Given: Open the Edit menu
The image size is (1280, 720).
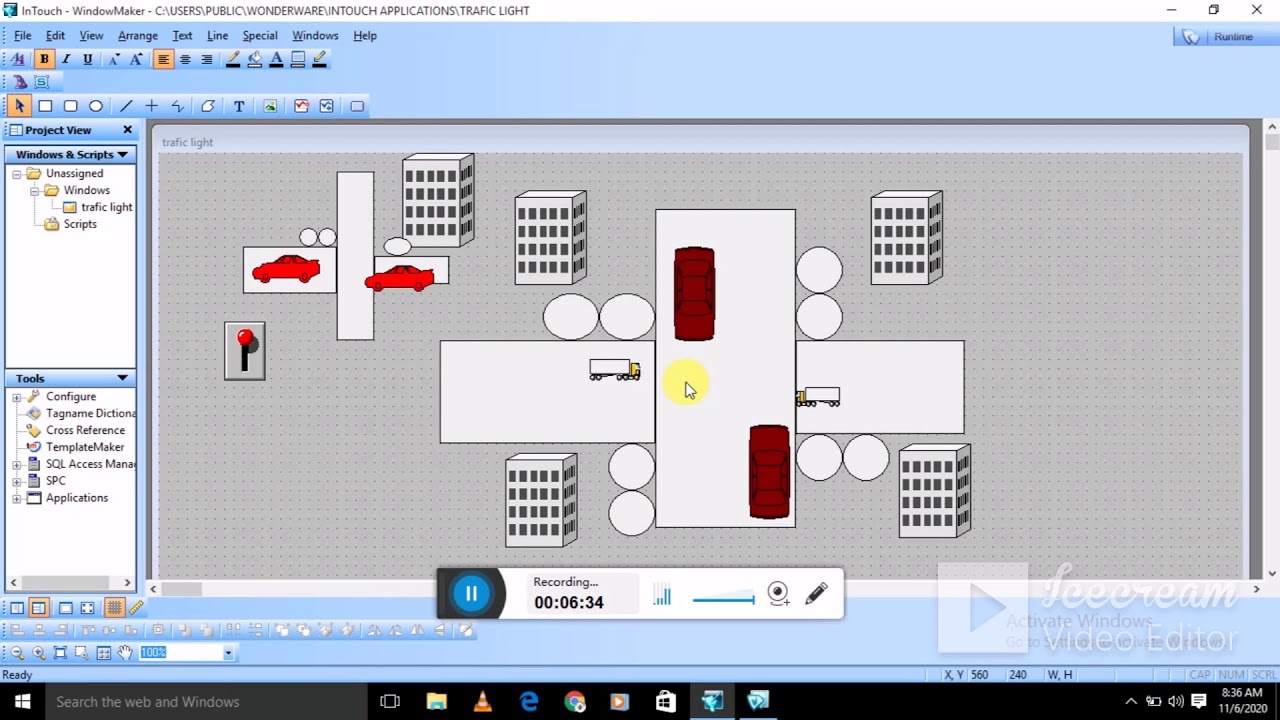Looking at the screenshot, I should pyautogui.click(x=55, y=36).
